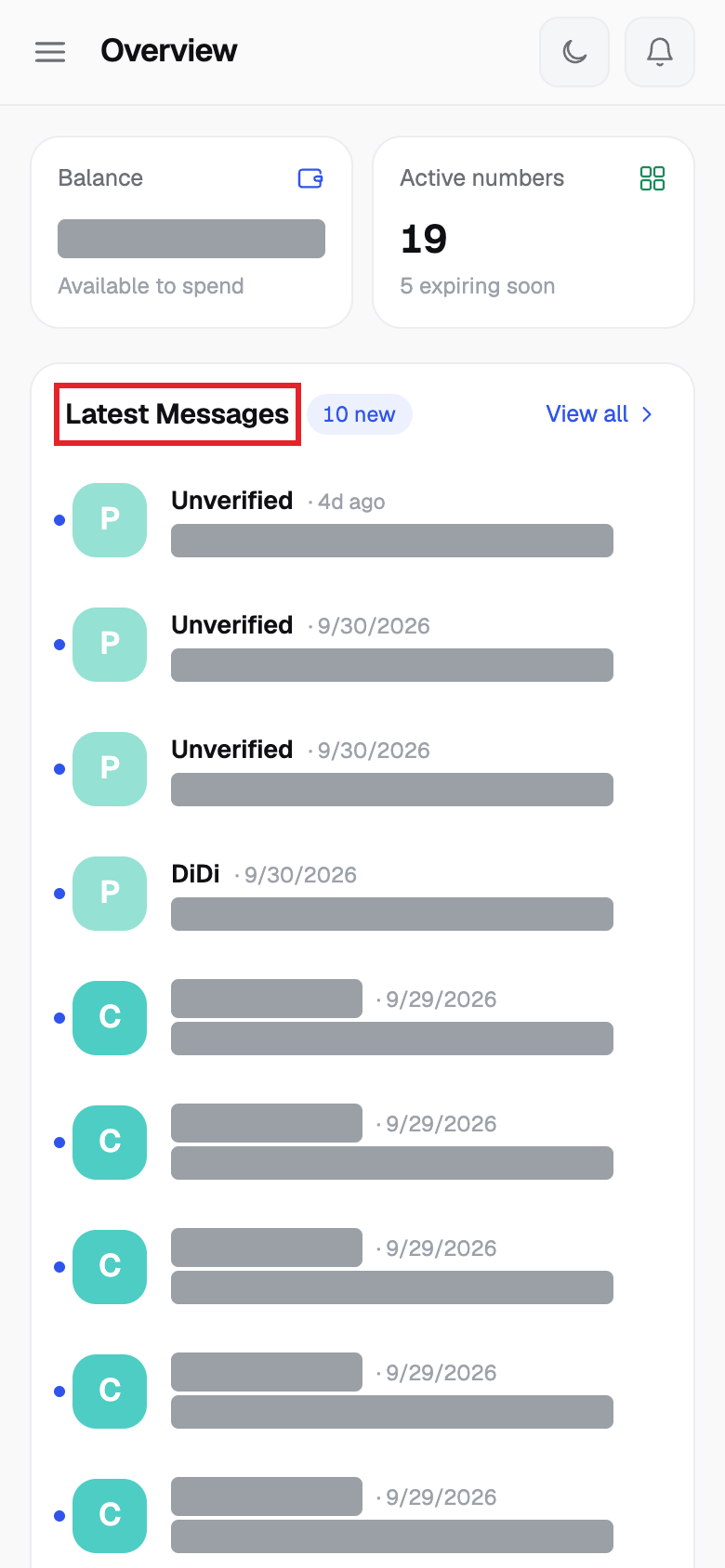
Task: Open the hamburger navigation menu
Action: (50, 52)
